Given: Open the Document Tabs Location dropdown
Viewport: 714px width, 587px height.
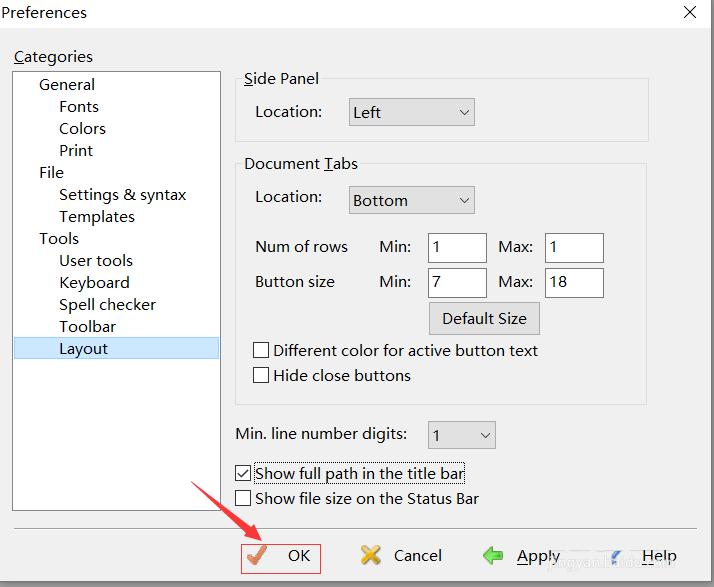Looking at the screenshot, I should [411, 200].
